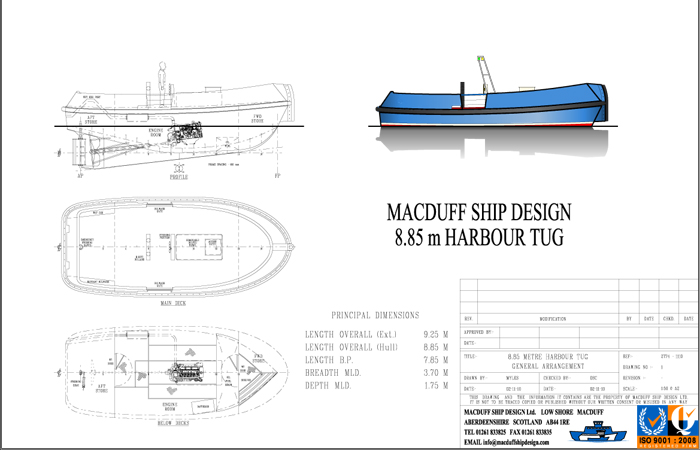Click the "CHECKED BY" field label
700x450 pixels.
pos(555,378)
